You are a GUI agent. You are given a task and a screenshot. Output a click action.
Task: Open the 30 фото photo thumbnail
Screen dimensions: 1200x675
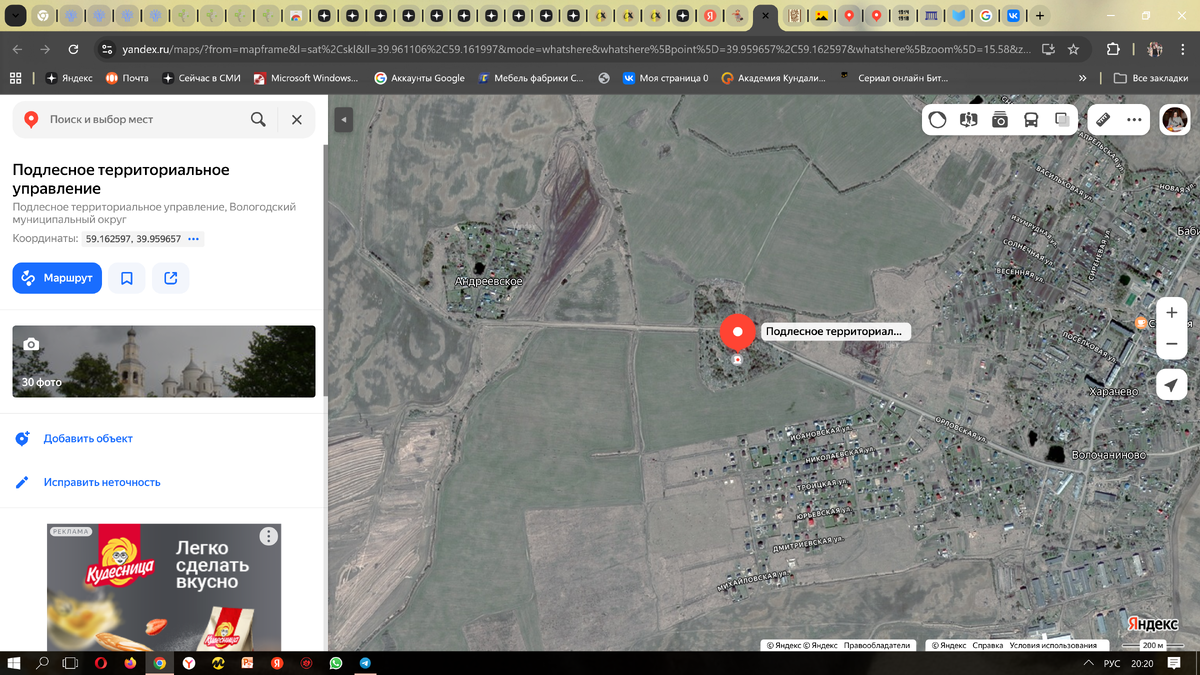pyautogui.click(x=164, y=361)
